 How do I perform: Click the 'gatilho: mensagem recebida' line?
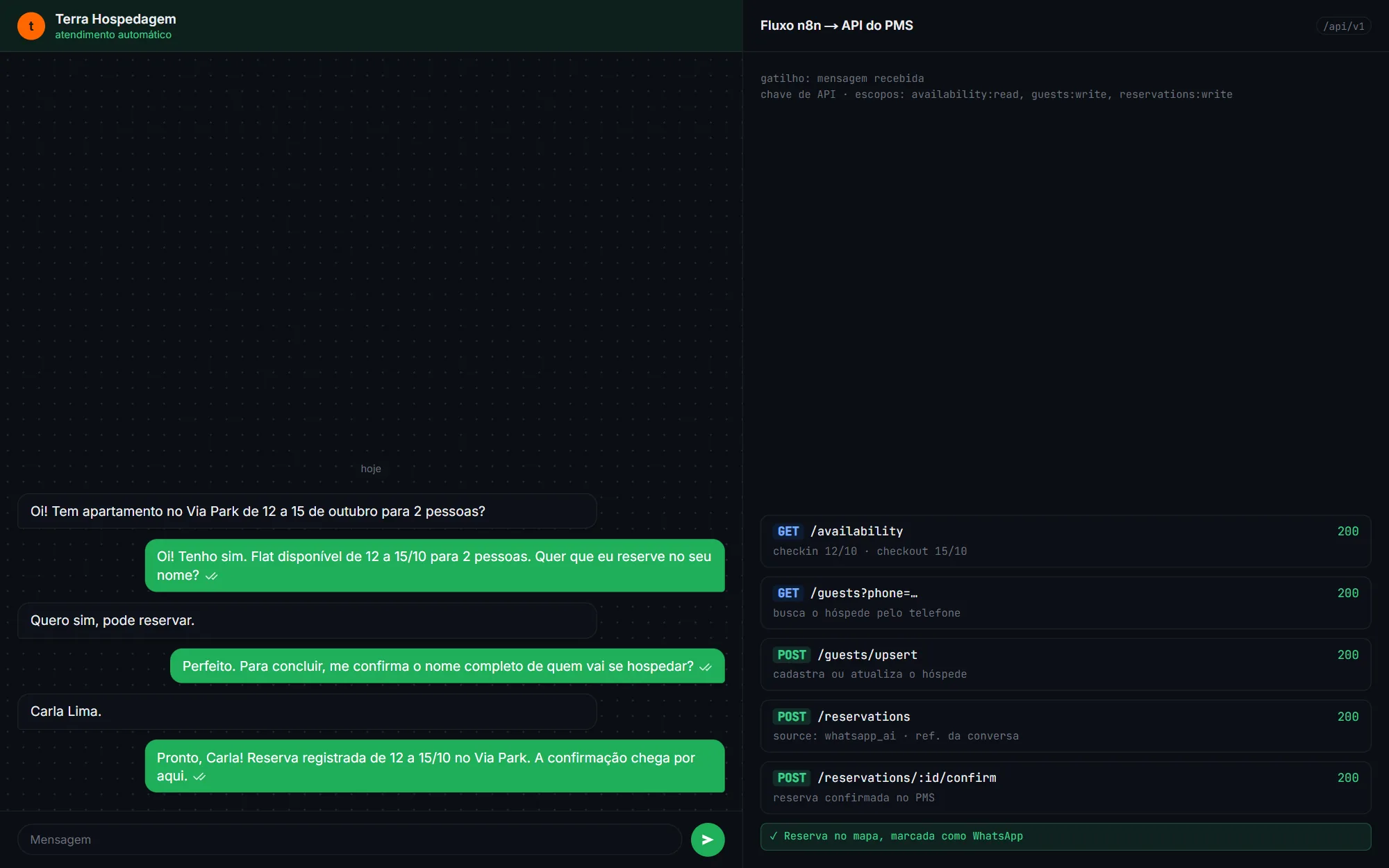click(842, 78)
